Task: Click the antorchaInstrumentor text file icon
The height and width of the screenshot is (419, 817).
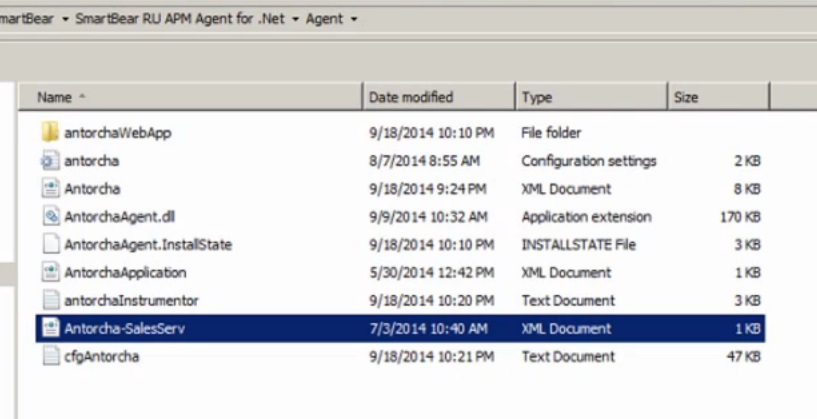Action: [x=50, y=301]
